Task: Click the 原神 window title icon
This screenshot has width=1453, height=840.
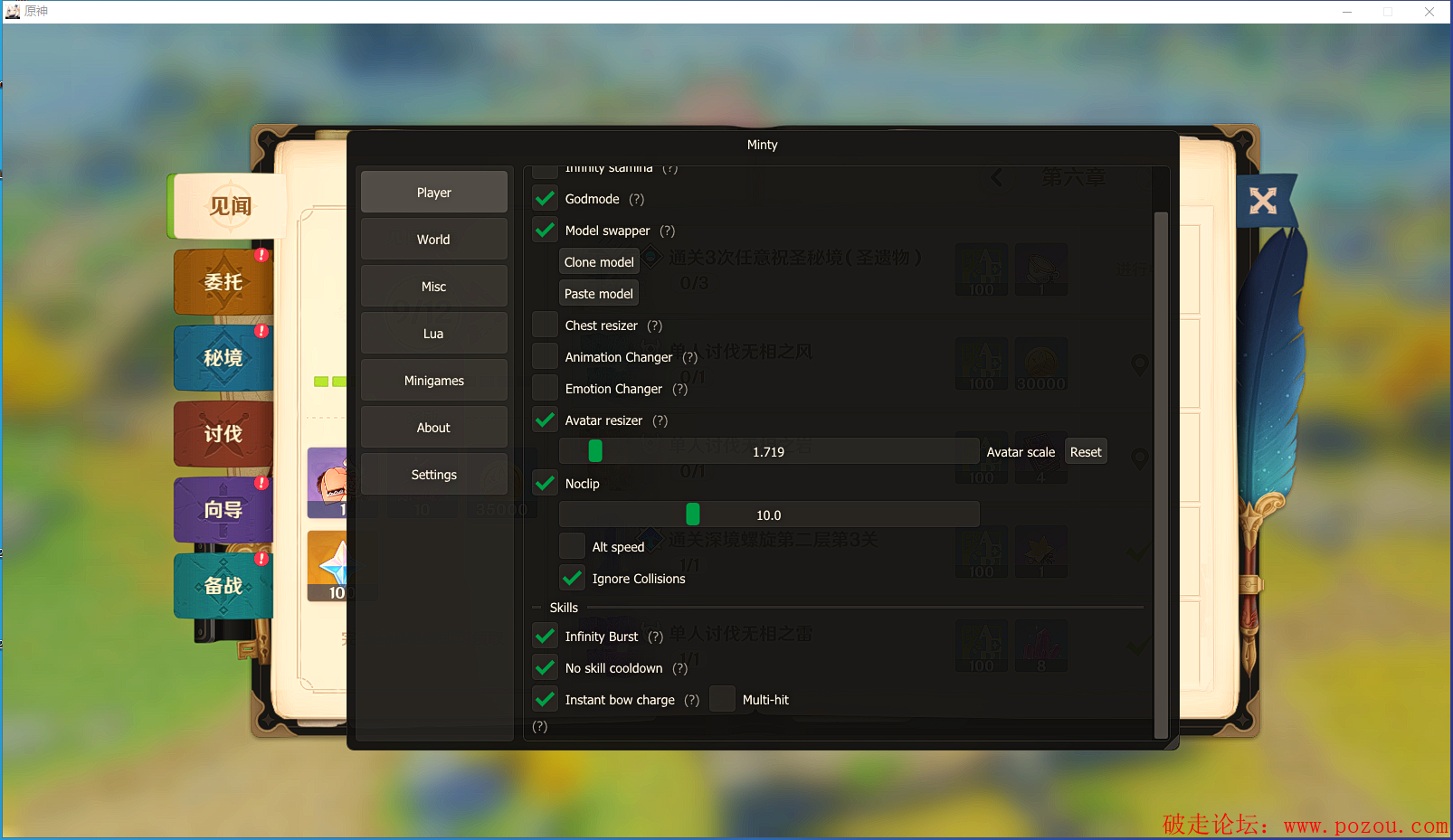Action: click(13, 11)
